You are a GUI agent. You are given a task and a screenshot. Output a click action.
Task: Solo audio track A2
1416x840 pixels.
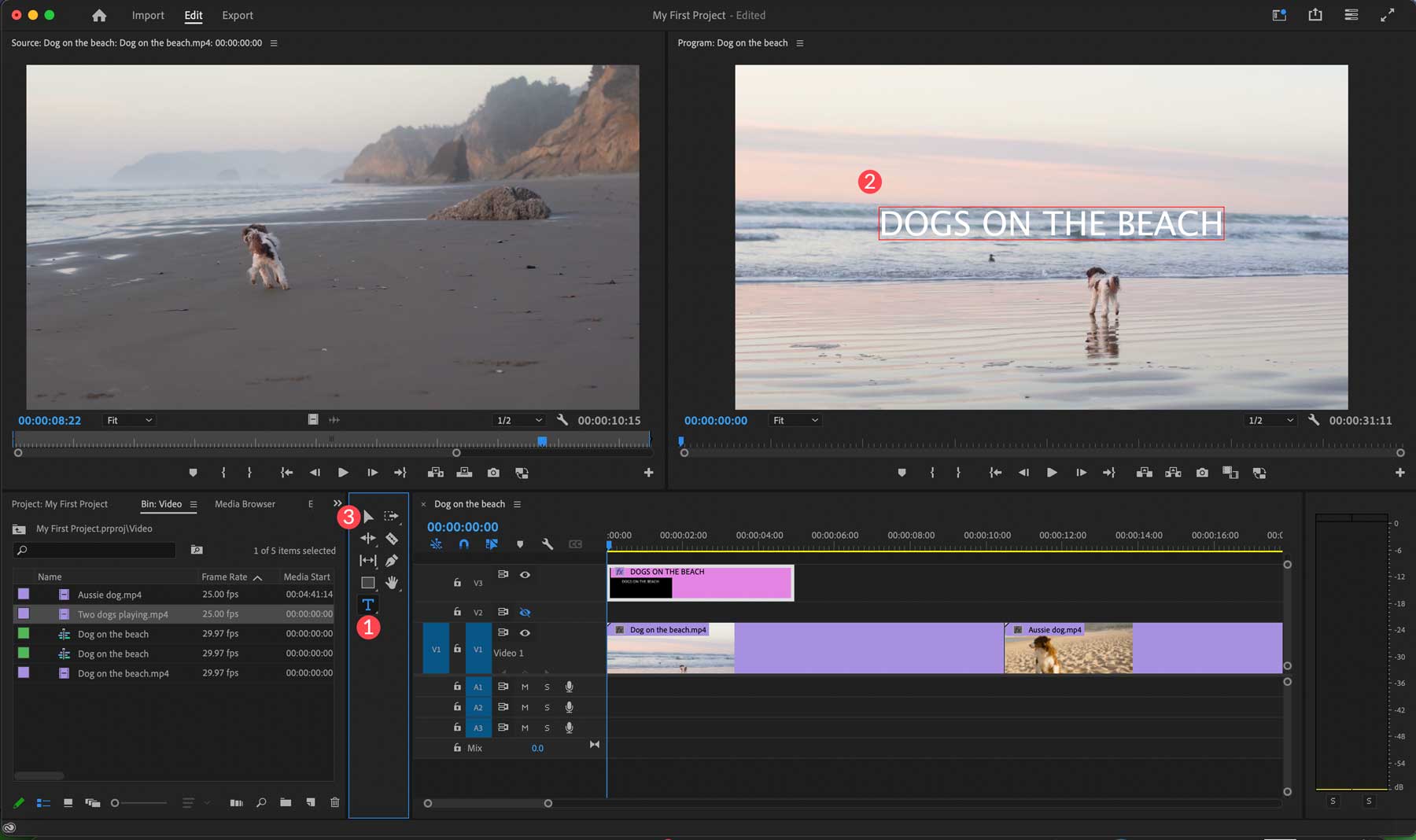click(547, 707)
